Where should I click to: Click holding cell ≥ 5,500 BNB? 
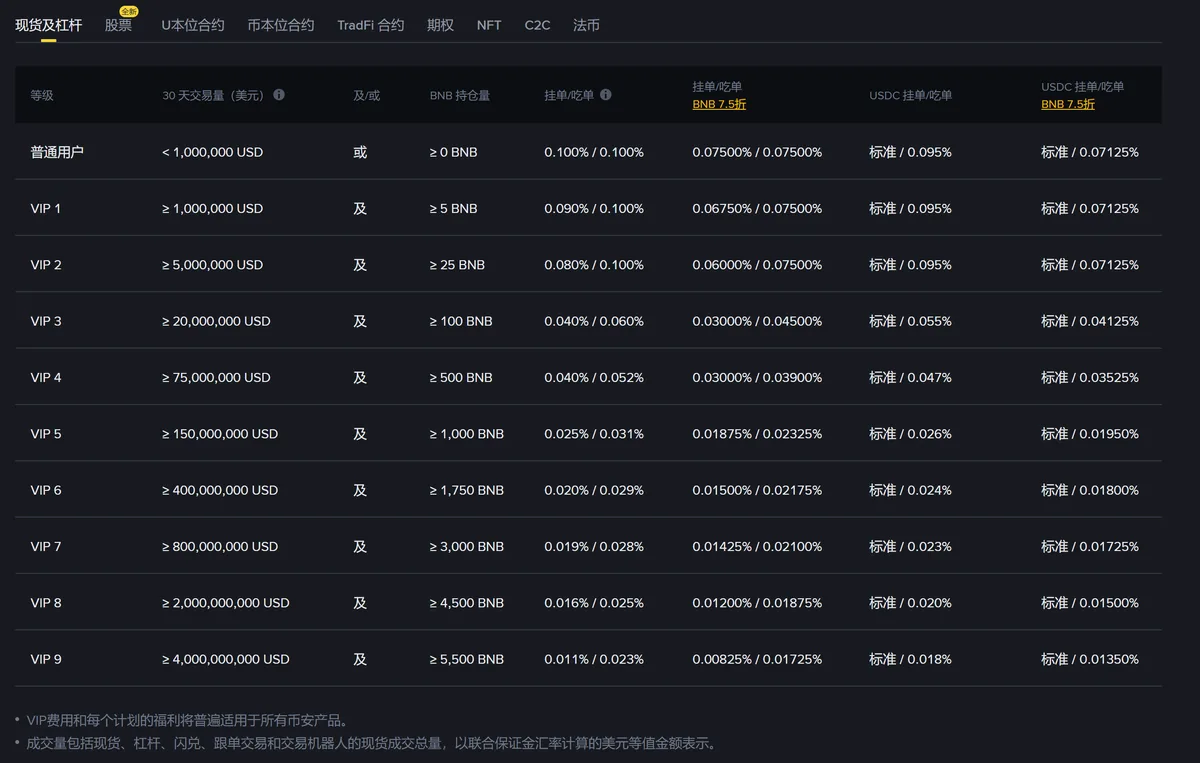point(466,659)
